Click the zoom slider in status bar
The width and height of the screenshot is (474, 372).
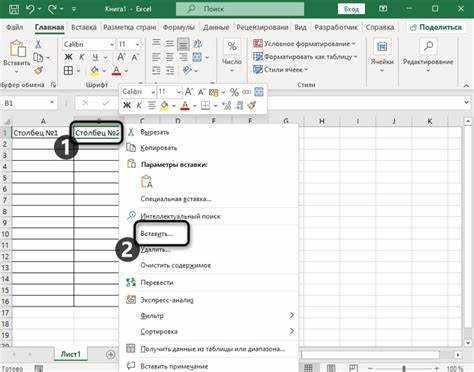(404, 368)
